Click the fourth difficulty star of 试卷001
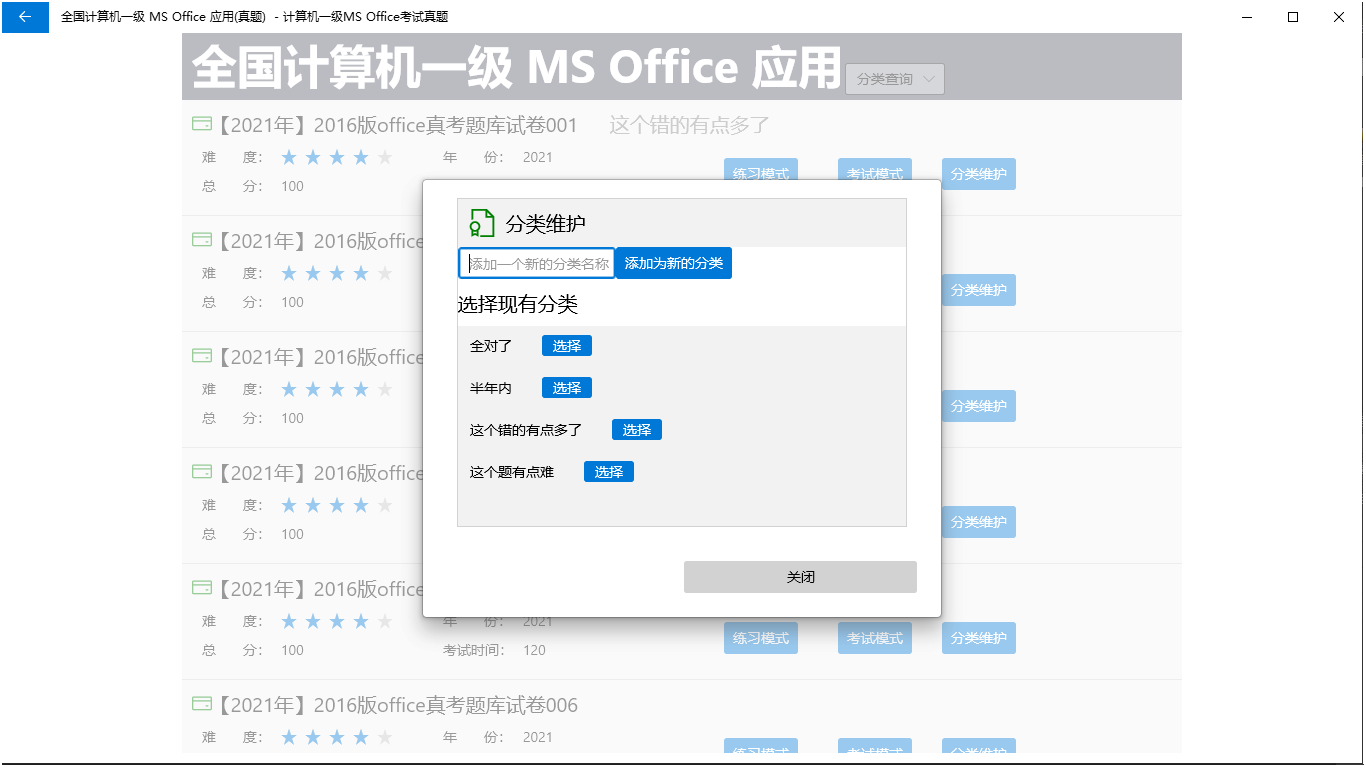1366x768 pixels. click(361, 157)
